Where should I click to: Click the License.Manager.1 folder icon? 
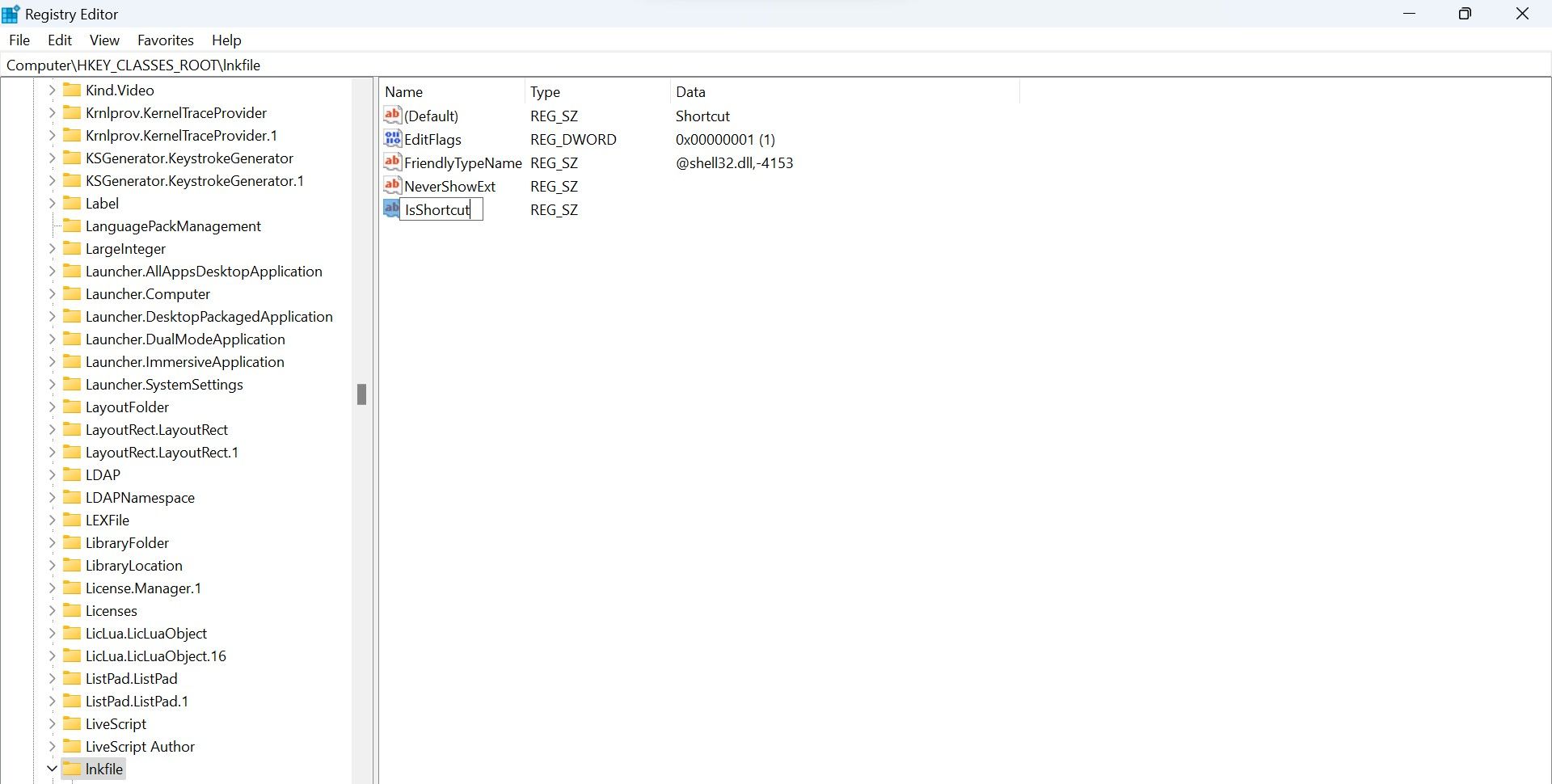pyautogui.click(x=72, y=588)
